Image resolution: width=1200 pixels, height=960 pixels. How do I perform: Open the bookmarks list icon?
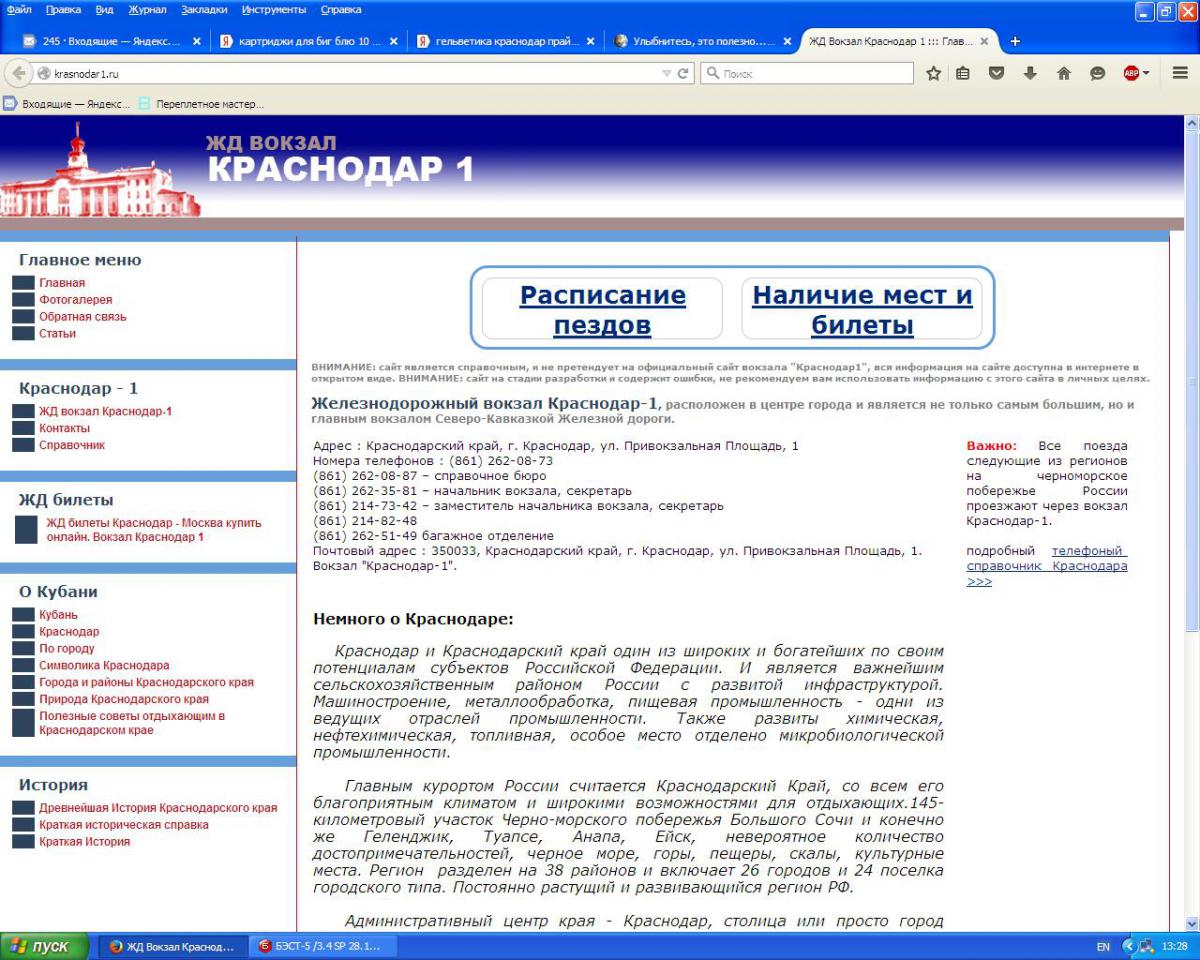[x=964, y=73]
